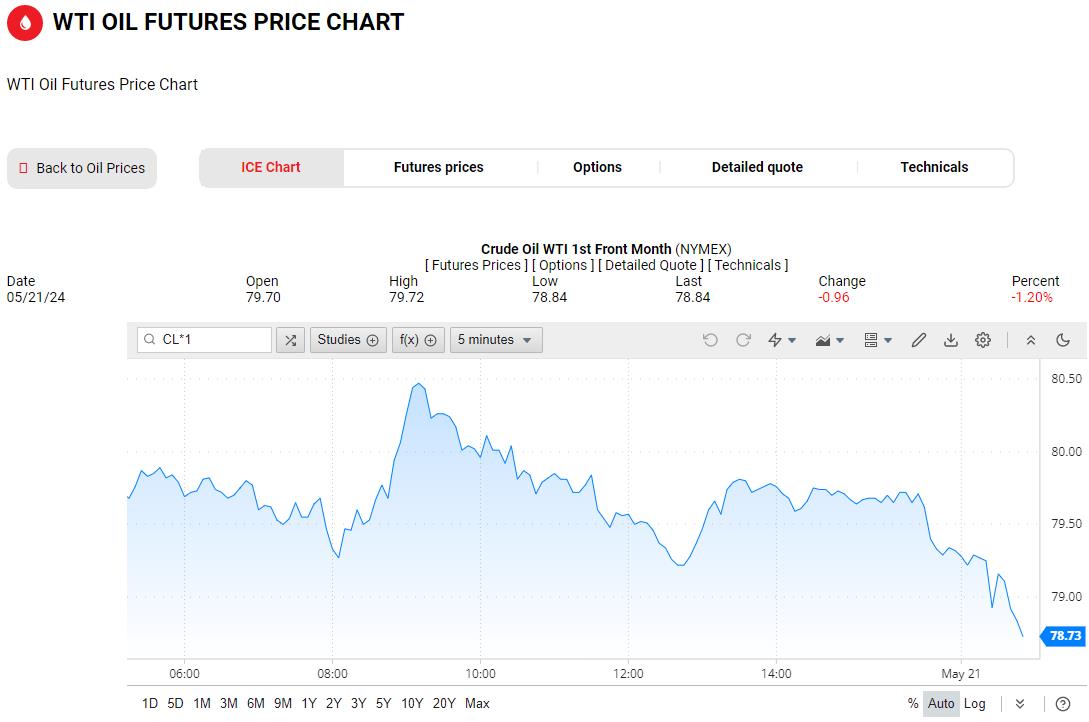
Task: Toggle percent scale on the chart
Action: (x=913, y=703)
